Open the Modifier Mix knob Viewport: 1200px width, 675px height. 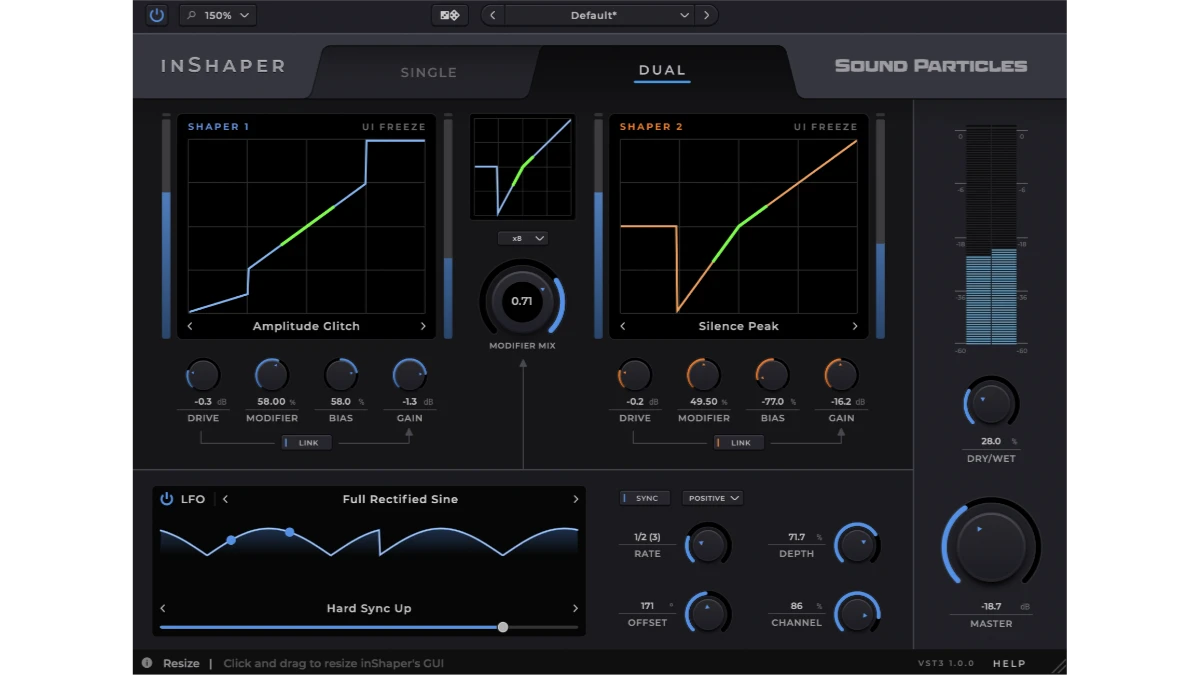click(522, 300)
